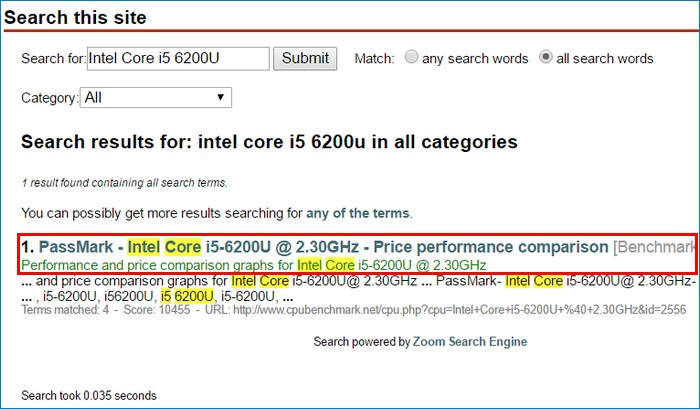Click the 'Search took 0.035 seconds' text
Viewport: 700px width, 409px height.
(x=89, y=396)
